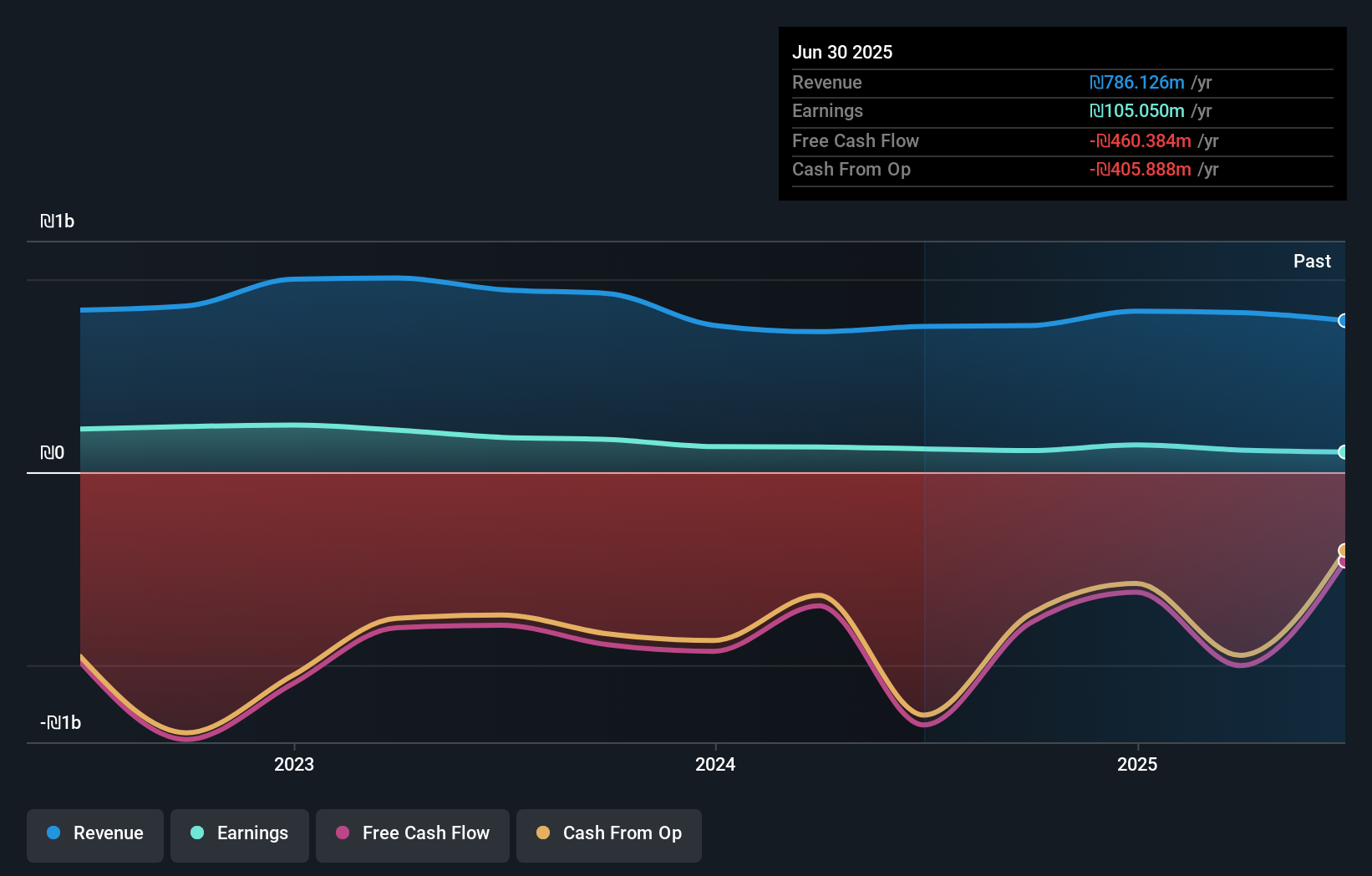Viewport: 1372px width, 876px height.
Task: Click the 2024 x-axis label
Action: 715,764
